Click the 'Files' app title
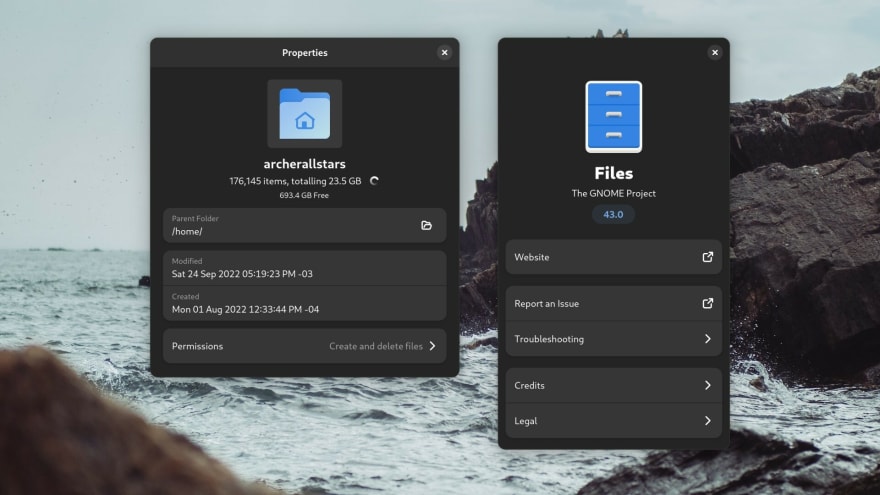 point(613,173)
